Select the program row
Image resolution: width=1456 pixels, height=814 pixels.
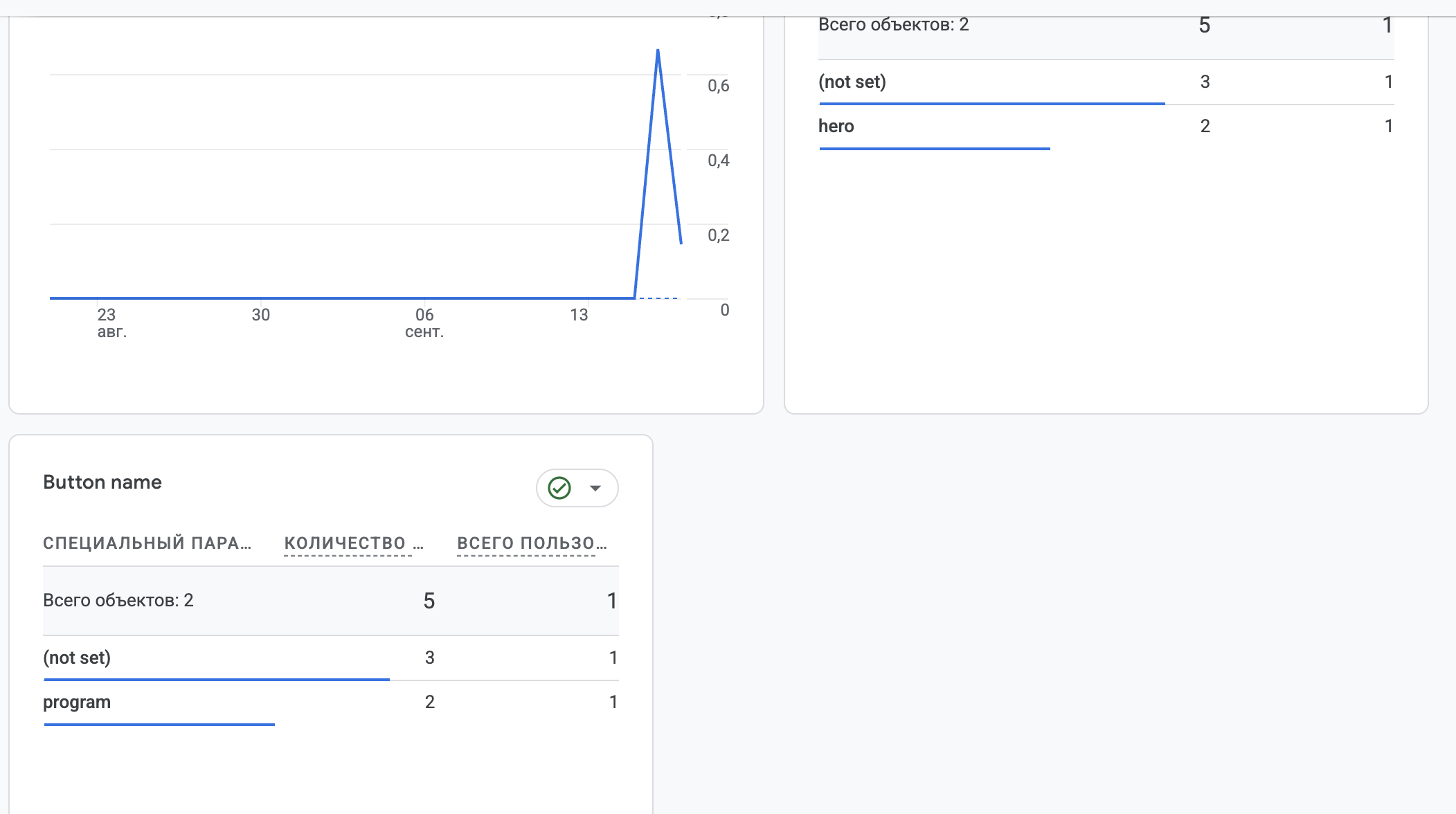click(331, 703)
